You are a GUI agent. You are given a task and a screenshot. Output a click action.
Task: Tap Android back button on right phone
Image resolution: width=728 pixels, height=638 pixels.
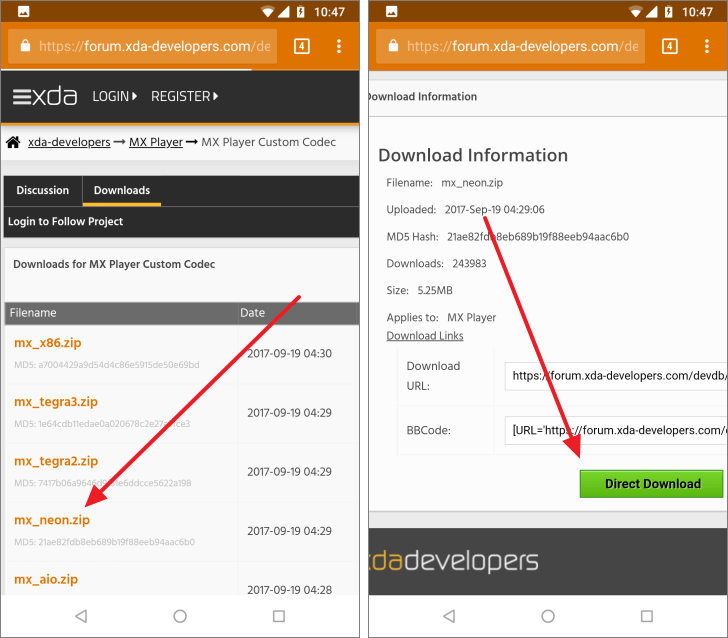[x=449, y=616]
